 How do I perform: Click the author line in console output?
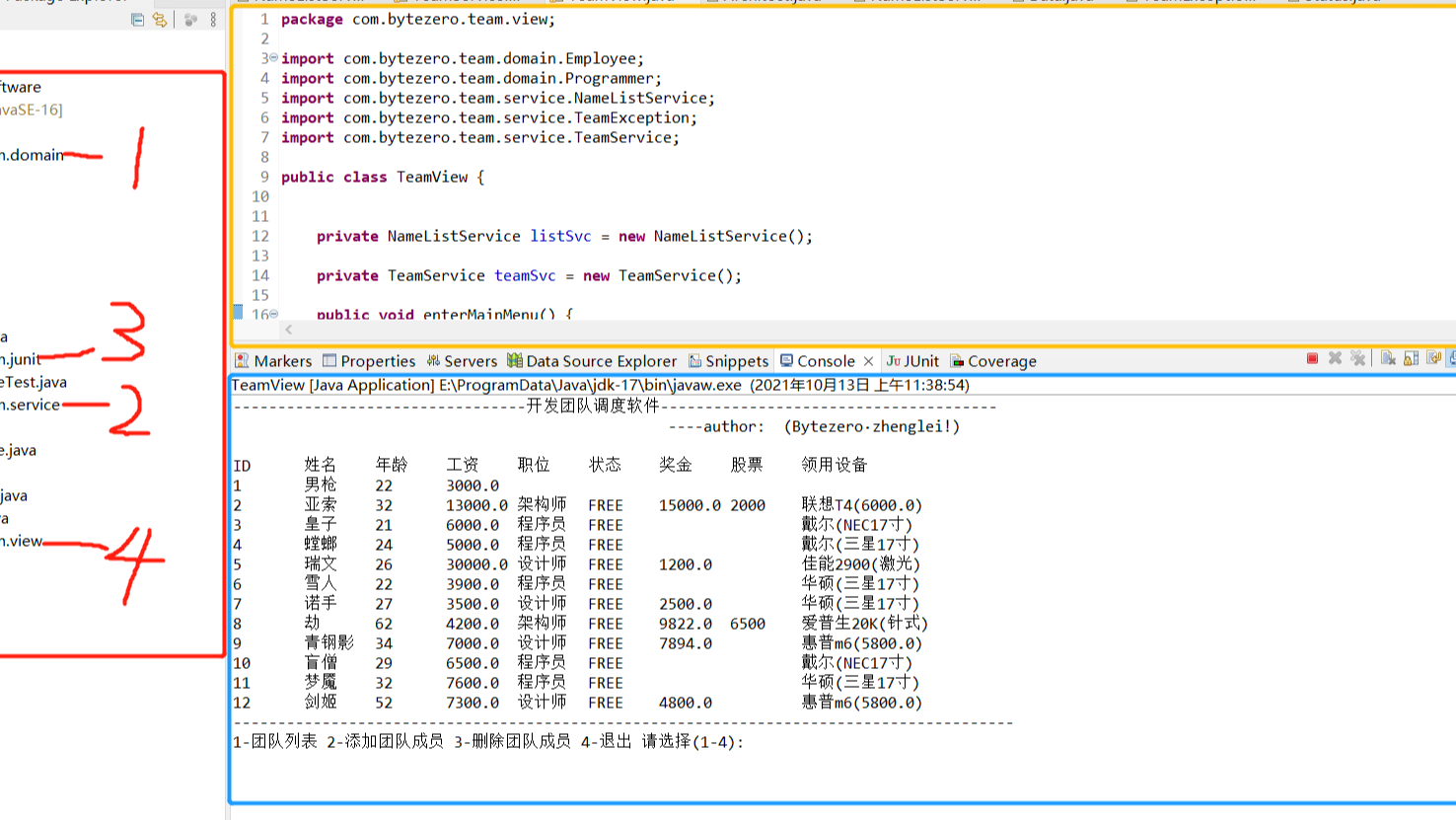pyautogui.click(x=814, y=426)
